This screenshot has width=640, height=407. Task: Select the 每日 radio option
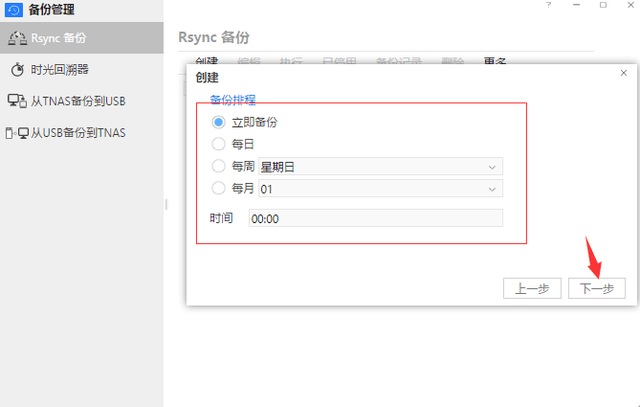[219, 144]
